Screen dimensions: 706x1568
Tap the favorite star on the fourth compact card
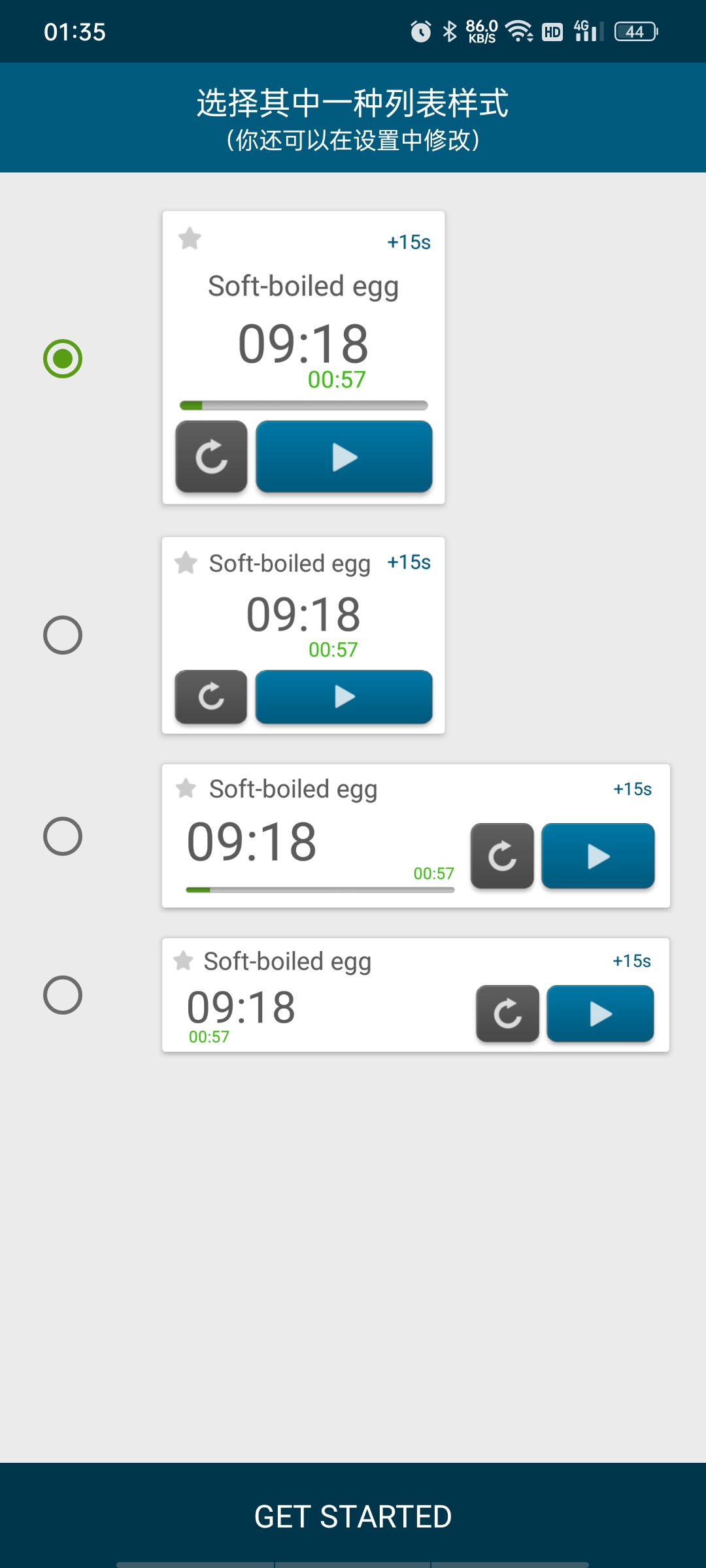point(183,960)
